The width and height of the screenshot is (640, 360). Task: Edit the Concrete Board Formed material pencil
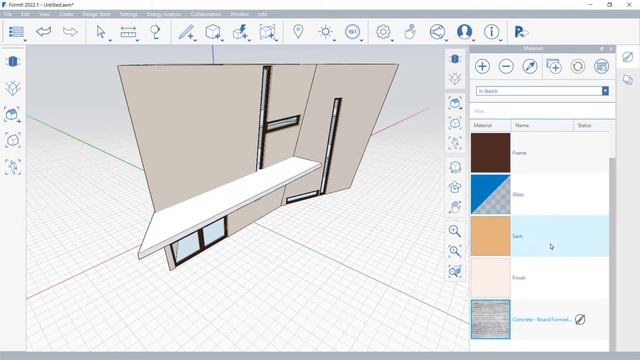coord(580,319)
